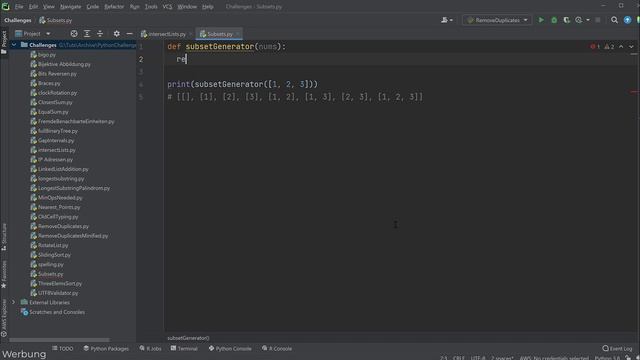640x360 pixels.
Task: Collapse the Challenges root folder
Action: click(14, 45)
